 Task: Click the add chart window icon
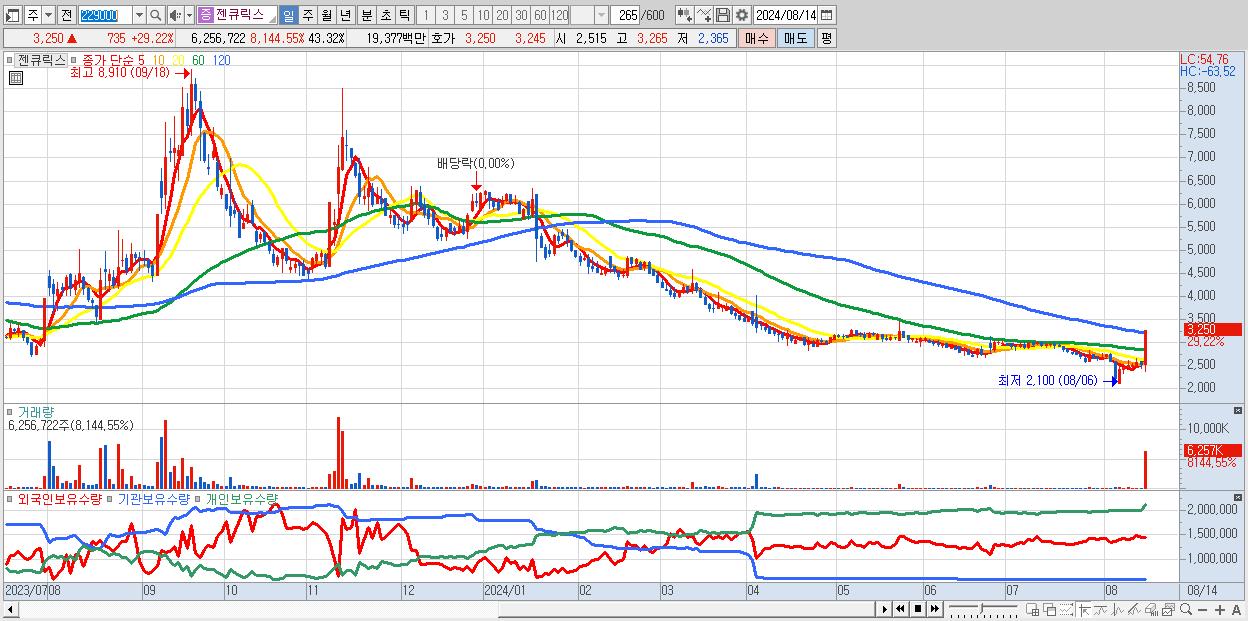1033,610
